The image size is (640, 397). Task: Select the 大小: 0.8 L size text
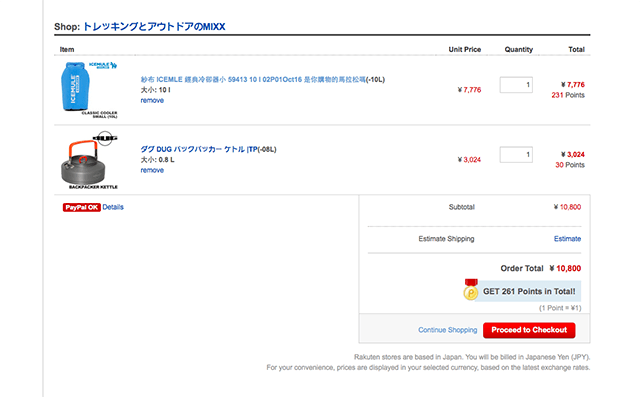point(158,160)
